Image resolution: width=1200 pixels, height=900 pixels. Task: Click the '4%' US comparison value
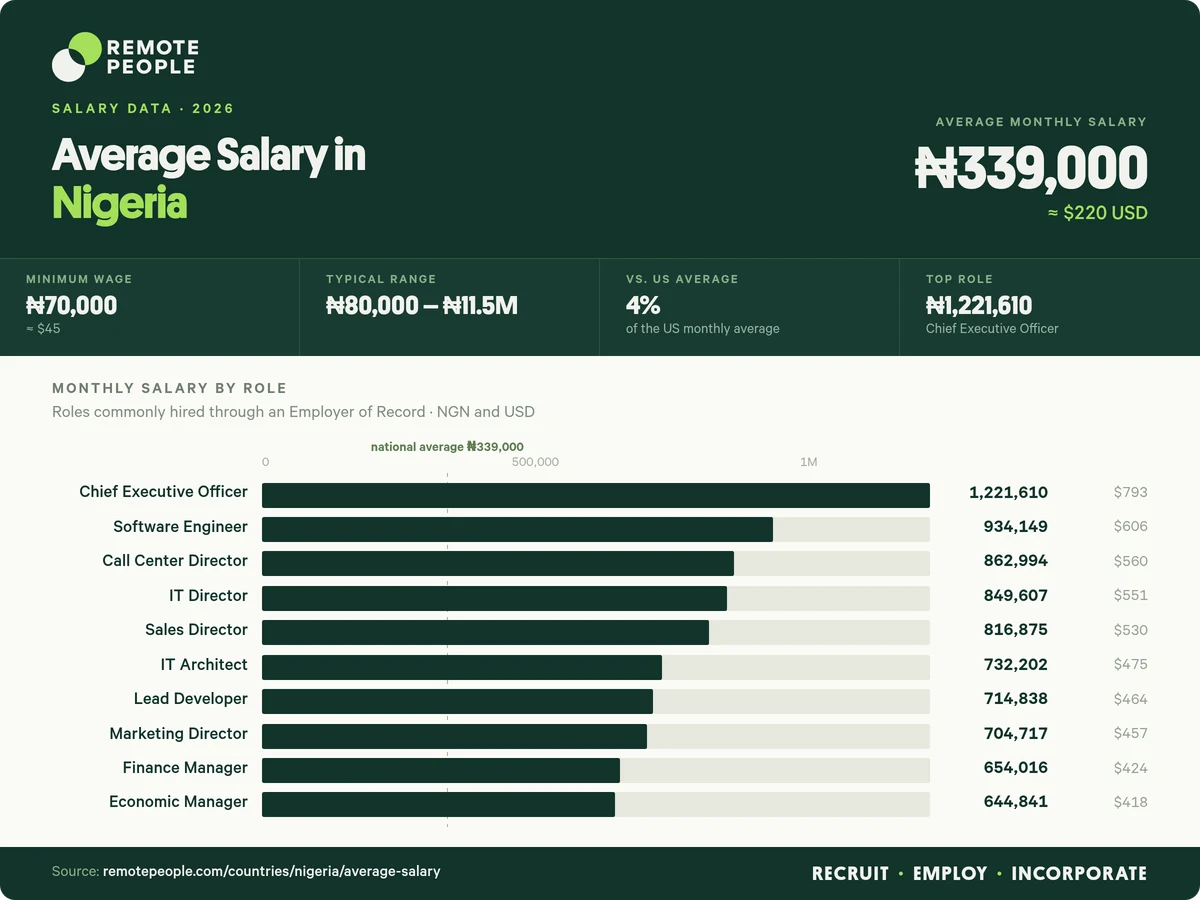click(x=644, y=305)
